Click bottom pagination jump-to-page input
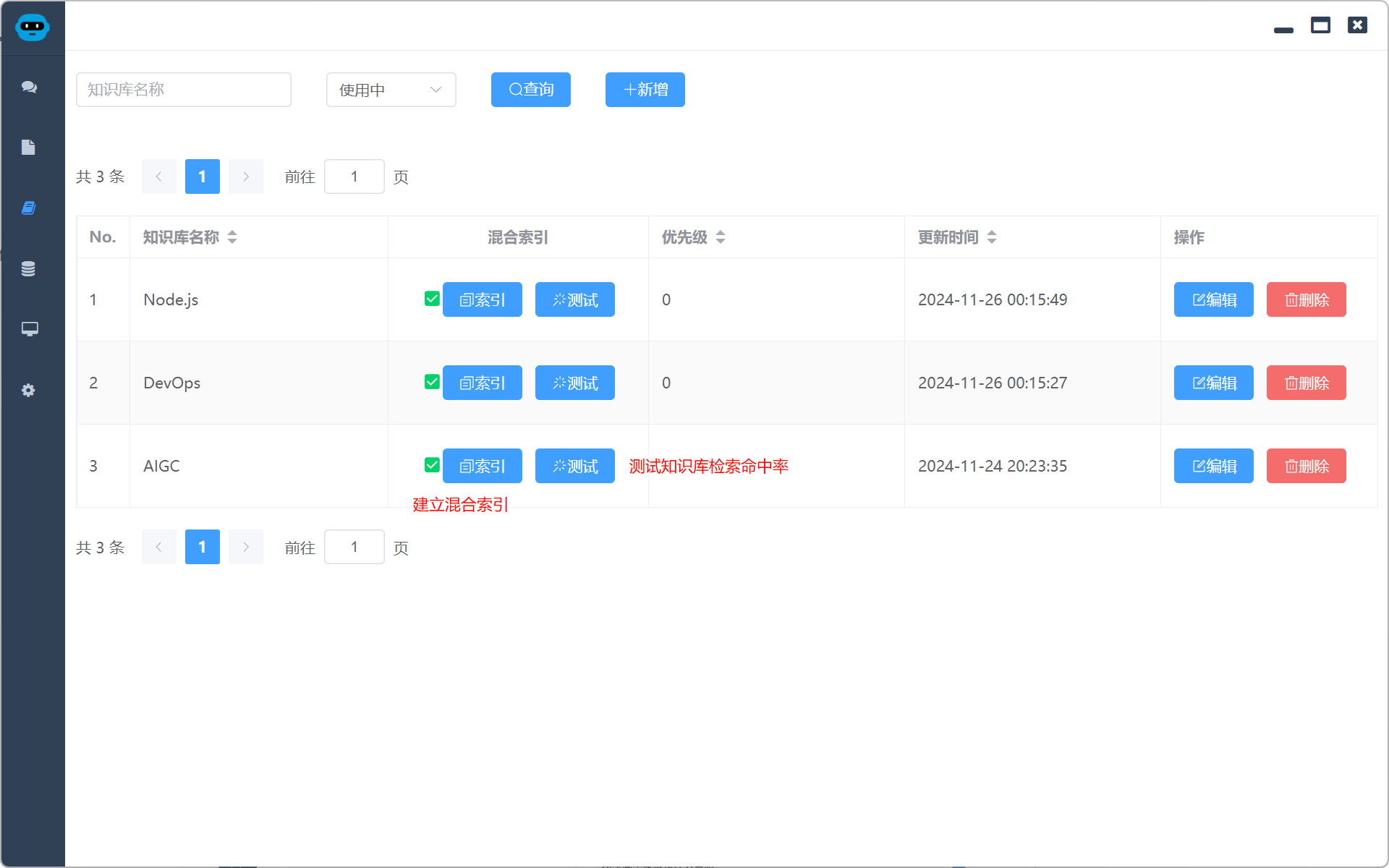The width and height of the screenshot is (1389, 868). click(354, 547)
